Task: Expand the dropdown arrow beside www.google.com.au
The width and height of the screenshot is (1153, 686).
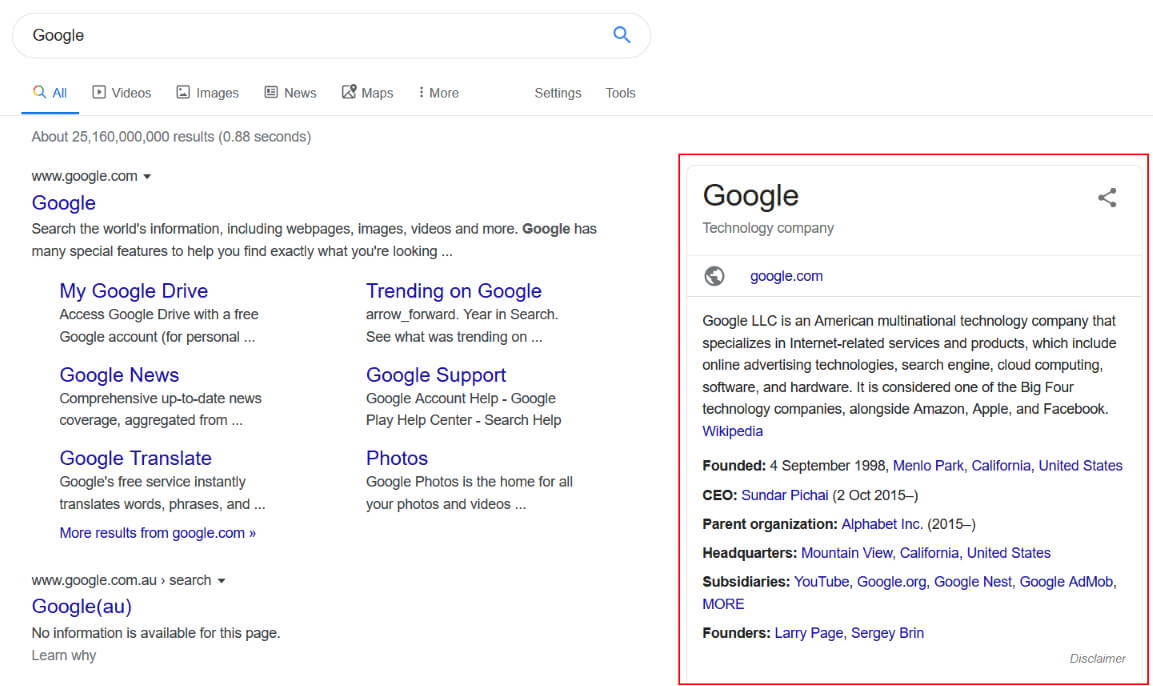Action: click(221, 579)
